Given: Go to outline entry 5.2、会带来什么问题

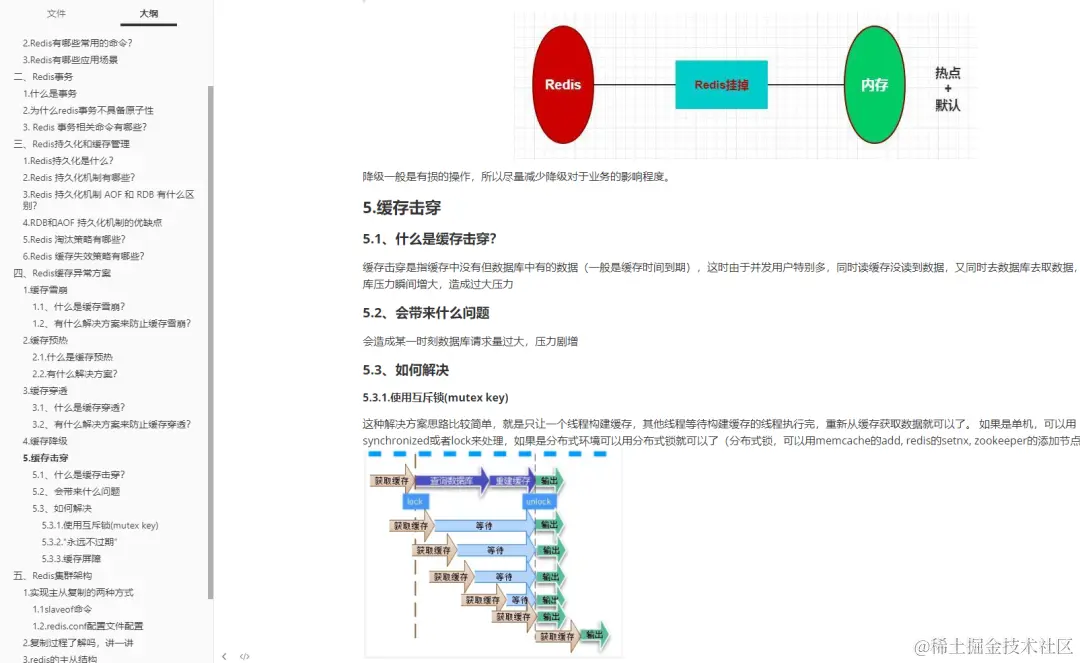Looking at the screenshot, I should coord(76,492).
